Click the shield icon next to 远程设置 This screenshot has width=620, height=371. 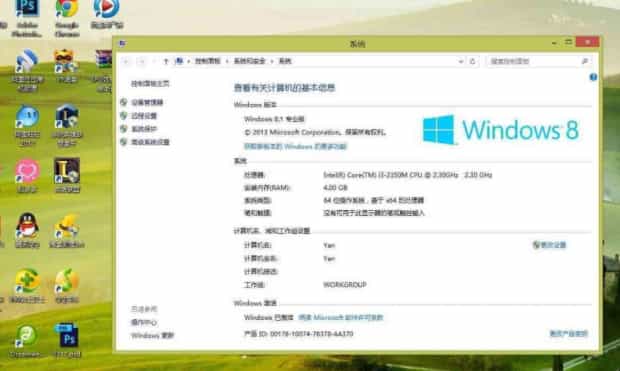(x=123, y=115)
